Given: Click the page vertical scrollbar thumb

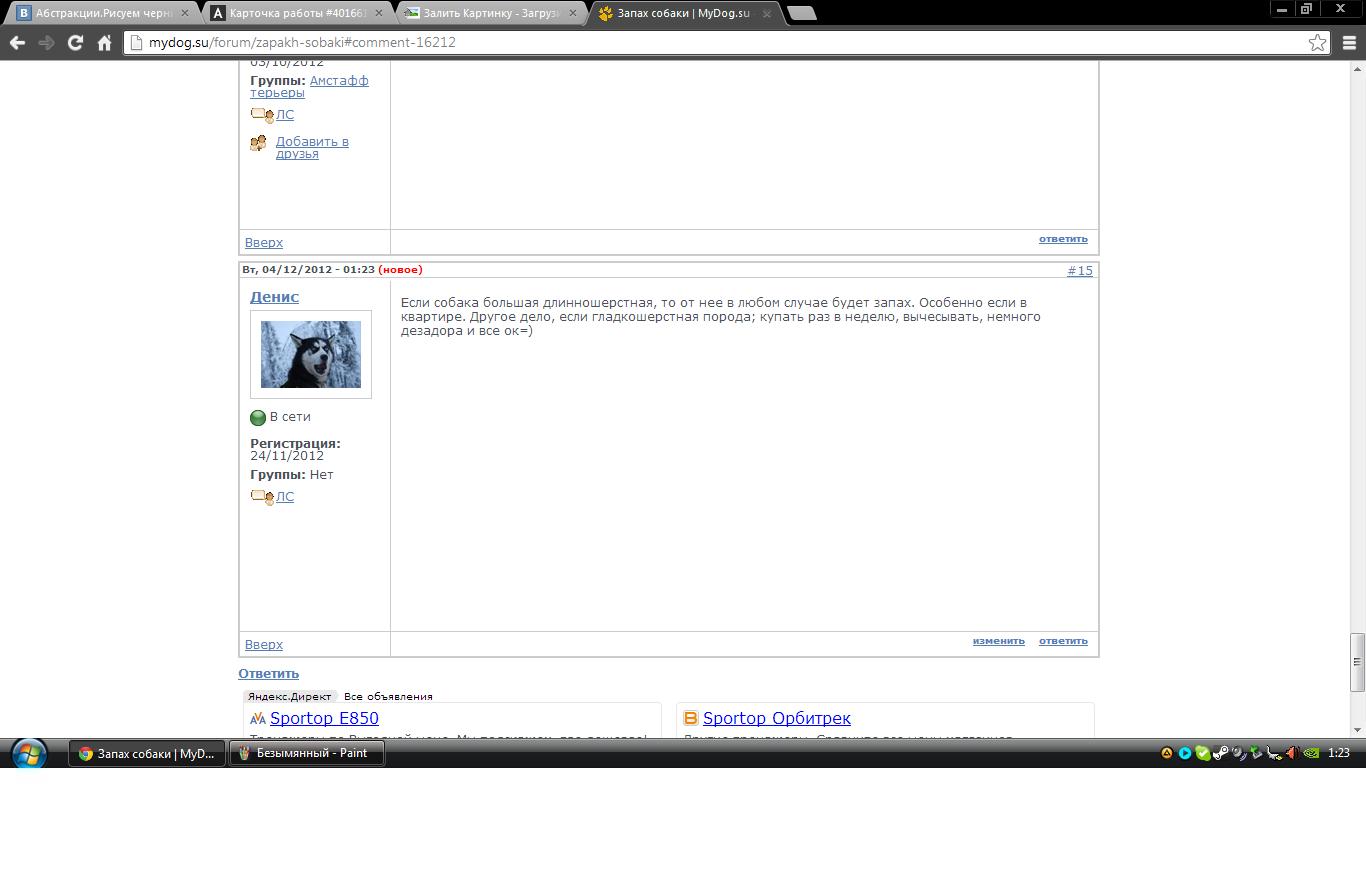Looking at the screenshot, I should (1357, 662).
